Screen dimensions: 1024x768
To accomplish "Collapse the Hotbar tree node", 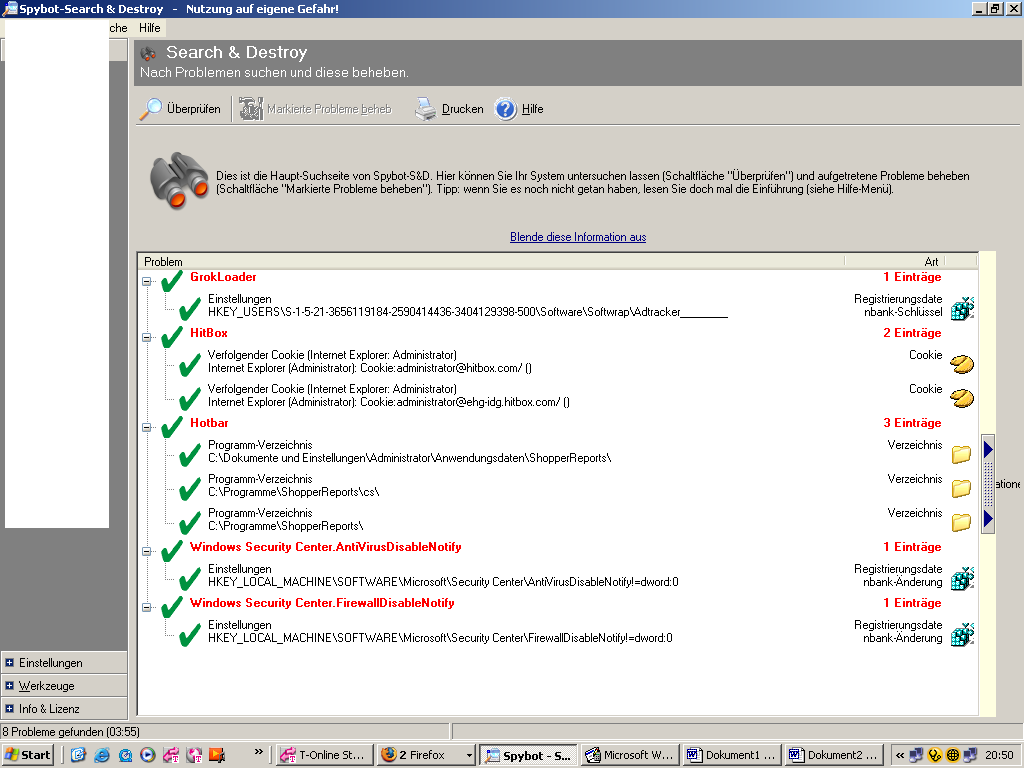I will (x=147, y=428).
